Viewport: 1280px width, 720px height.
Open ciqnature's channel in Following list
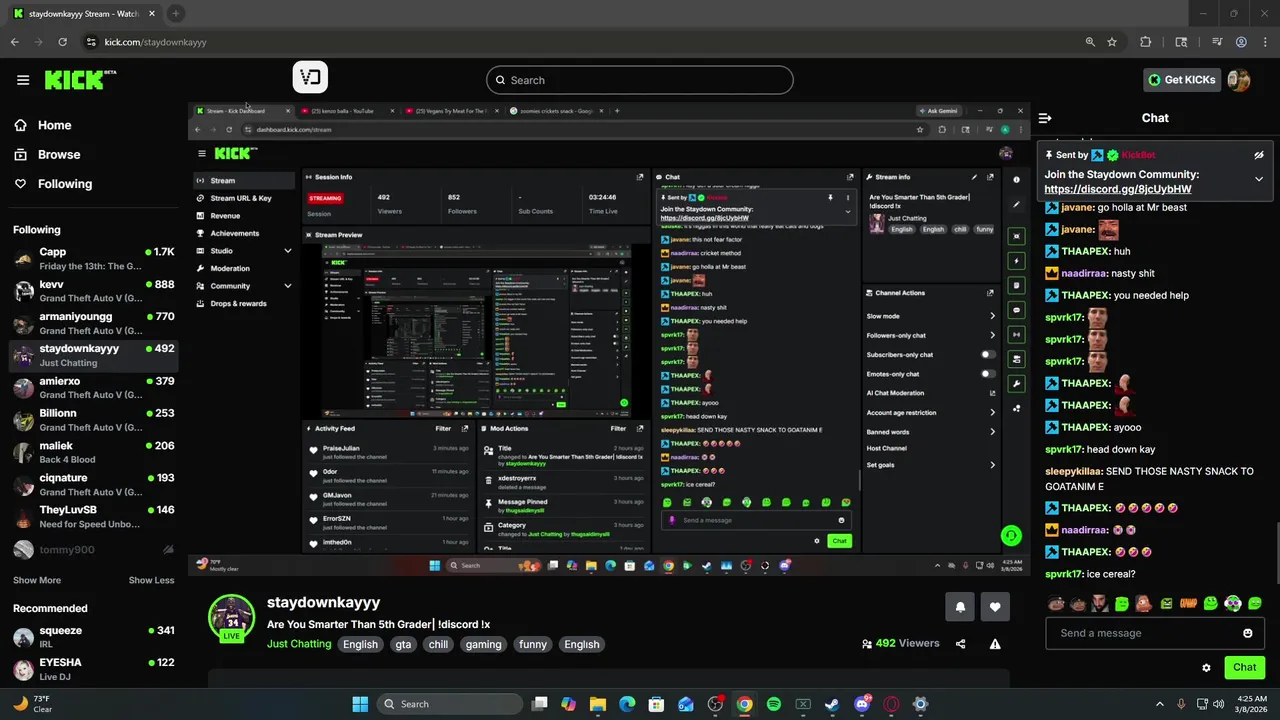pos(93,484)
